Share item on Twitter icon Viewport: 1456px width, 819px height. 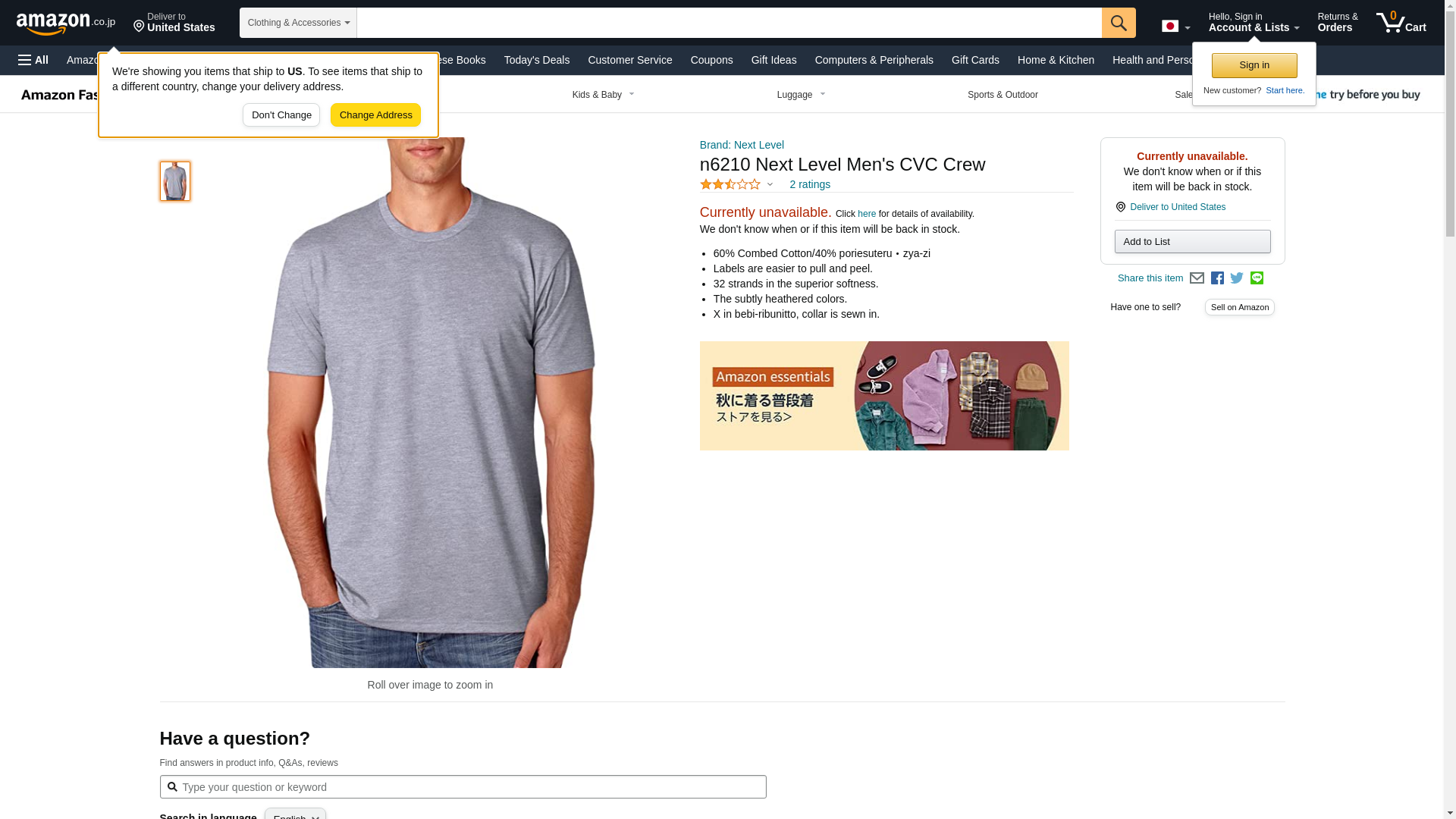[x=1237, y=278]
